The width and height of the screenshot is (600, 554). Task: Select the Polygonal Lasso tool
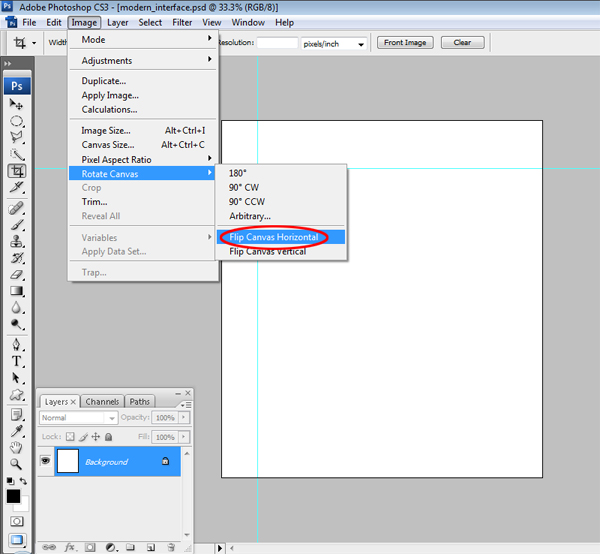pyautogui.click(x=16, y=137)
